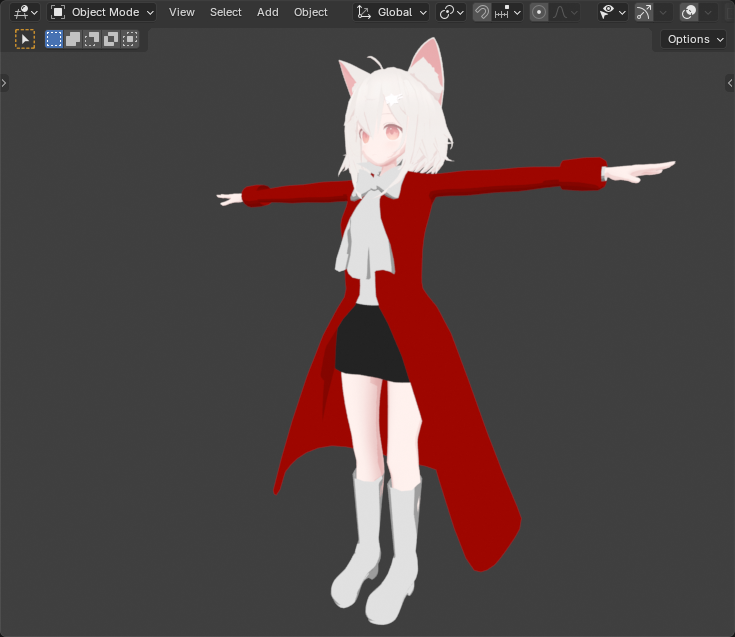Choose the Invert Selection mode
735x637 pixels.
(x=111, y=39)
